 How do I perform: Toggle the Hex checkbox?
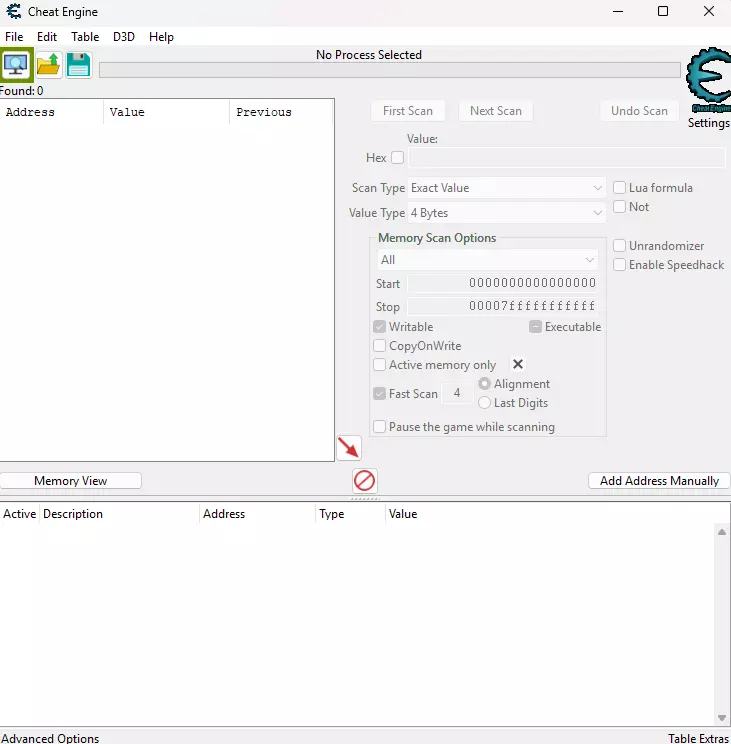click(x=398, y=158)
